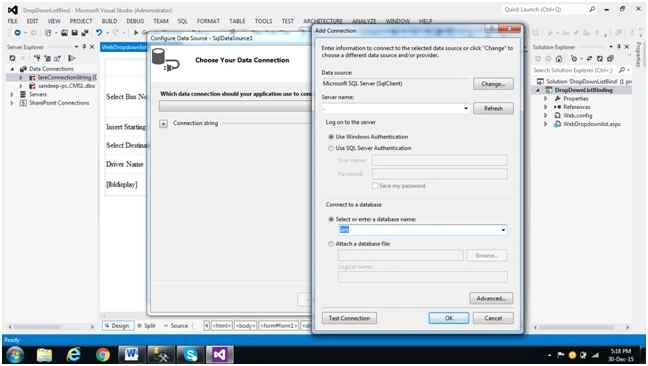Viewport: 648px width, 366px height.
Task: Click the Test Connection button
Action: pyautogui.click(x=349, y=318)
